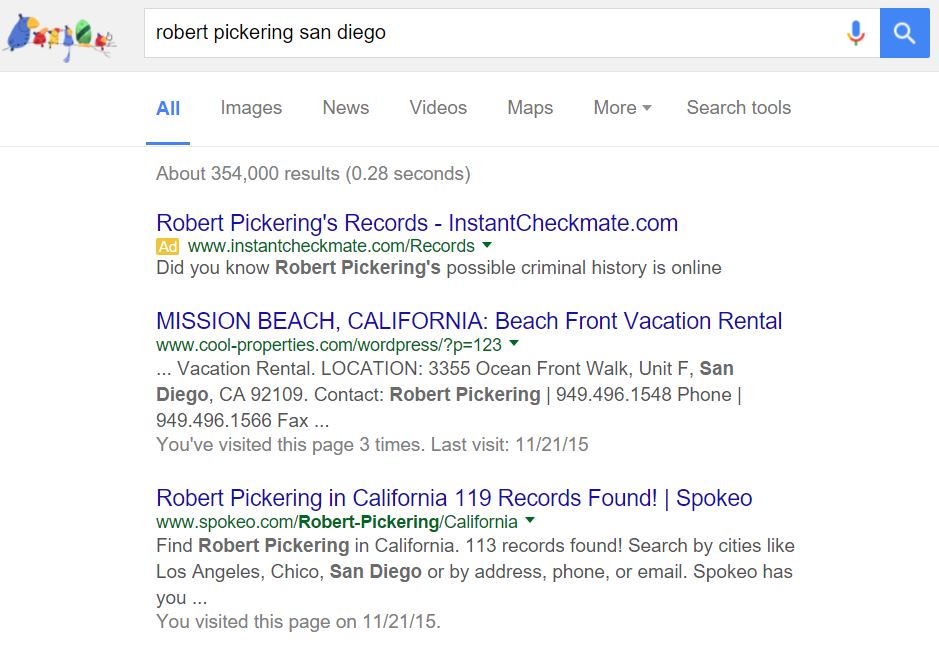
Task: Click the yellow Ad badge
Action: 167,246
